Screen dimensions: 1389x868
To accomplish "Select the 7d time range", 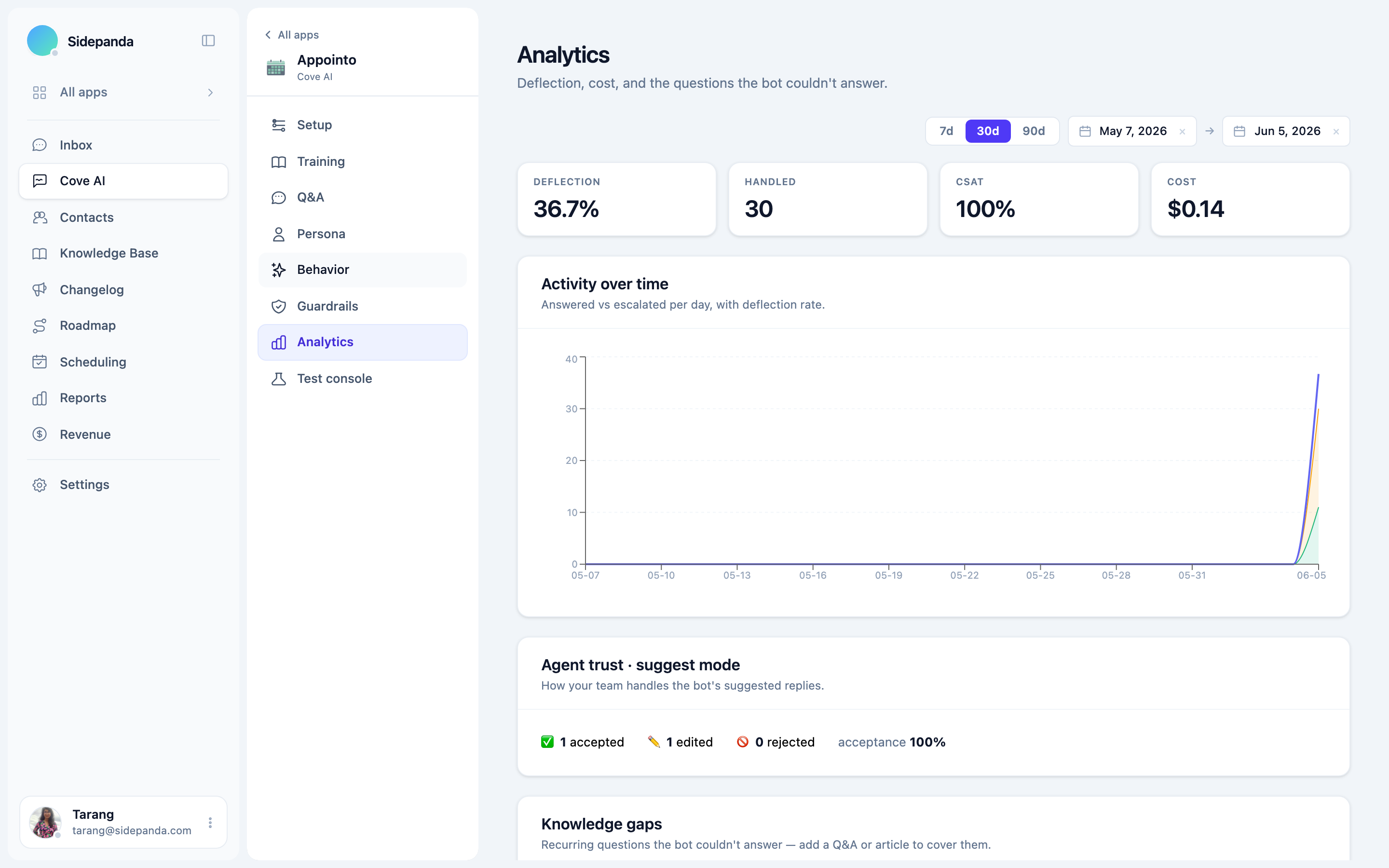I will click(x=946, y=131).
